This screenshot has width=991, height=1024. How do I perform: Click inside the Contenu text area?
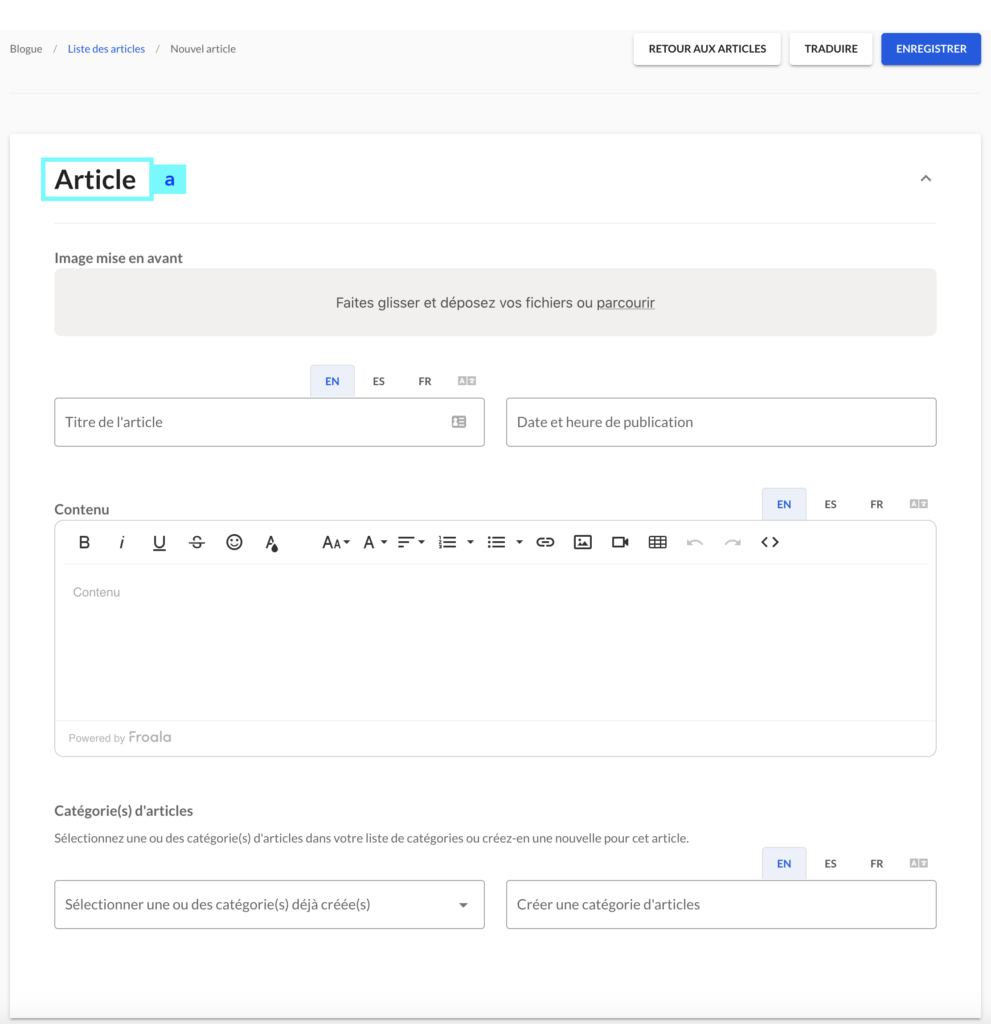[495, 642]
